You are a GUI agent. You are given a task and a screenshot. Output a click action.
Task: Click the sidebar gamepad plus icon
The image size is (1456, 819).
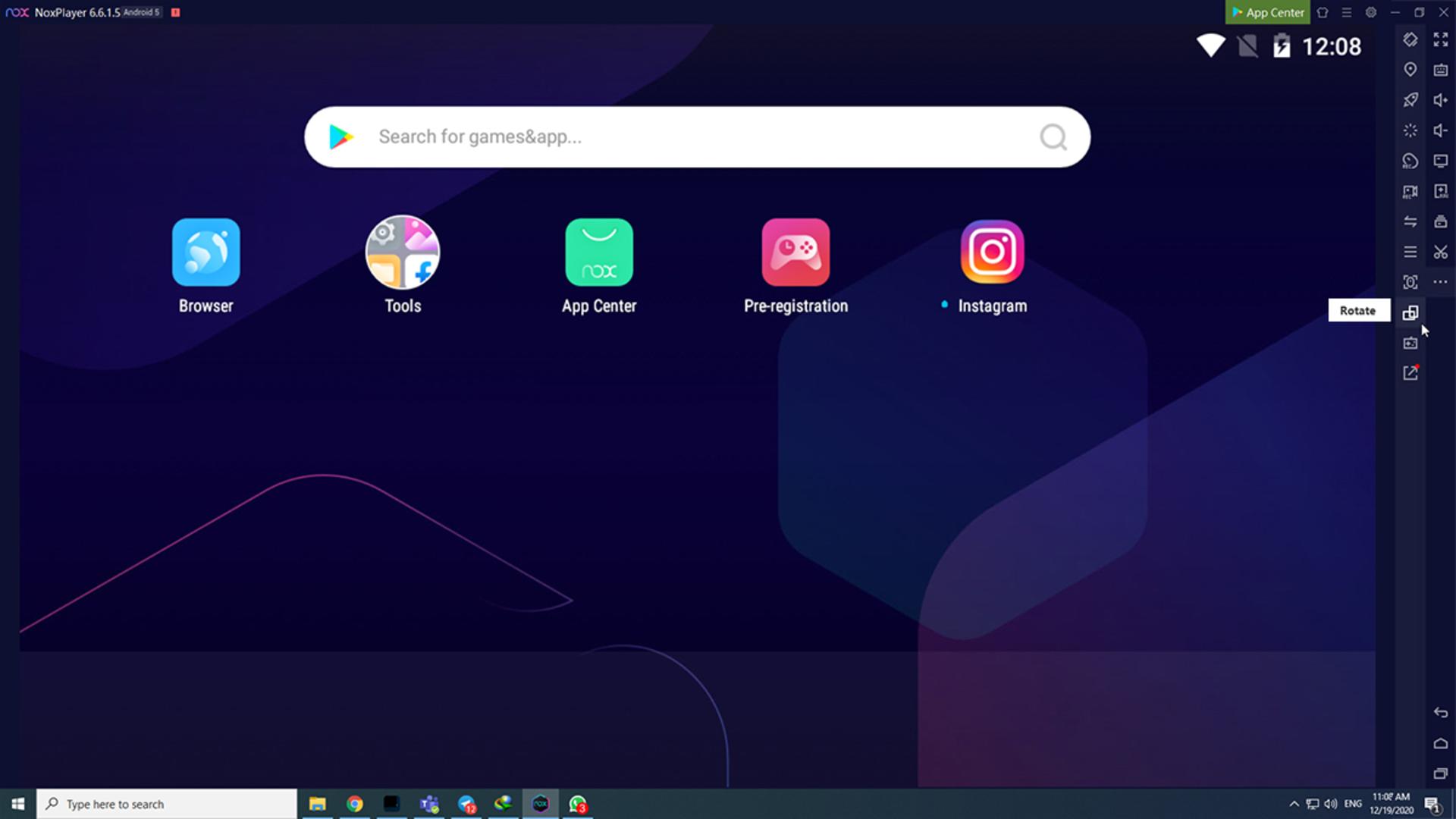[1410, 343]
